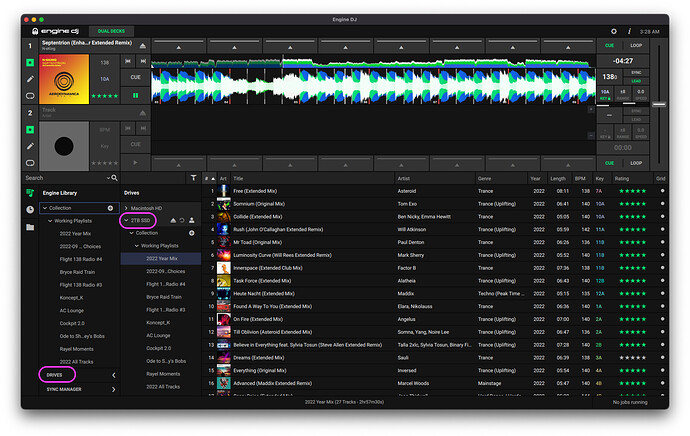Click the user profile icon beside 2TB SSD
Image resolution: width=690 pixels, height=436 pixels.
(191, 220)
